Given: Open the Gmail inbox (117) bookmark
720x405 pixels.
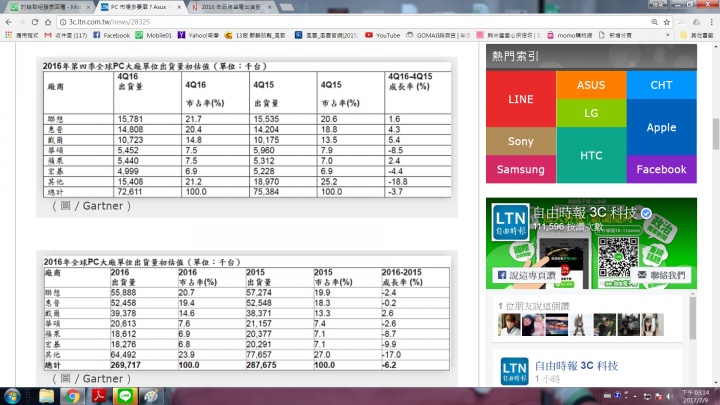Looking at the screenshot, I should coord(66,35).
